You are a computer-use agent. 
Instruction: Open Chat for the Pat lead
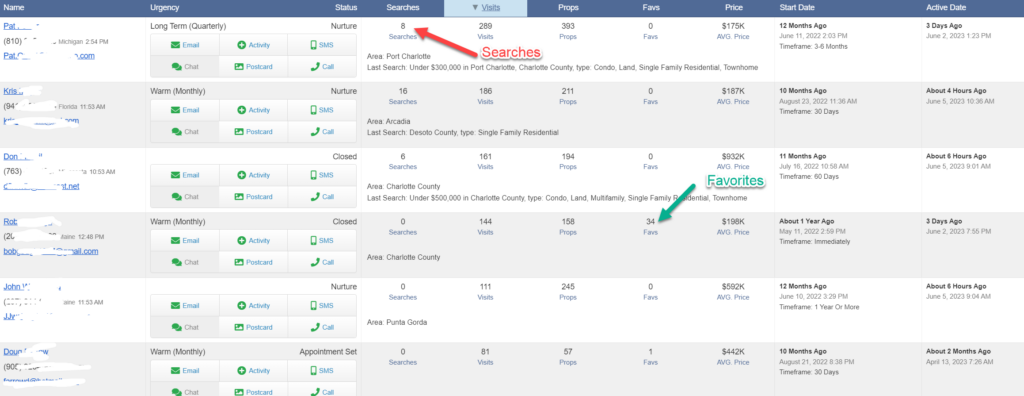(x=185, y=67)
